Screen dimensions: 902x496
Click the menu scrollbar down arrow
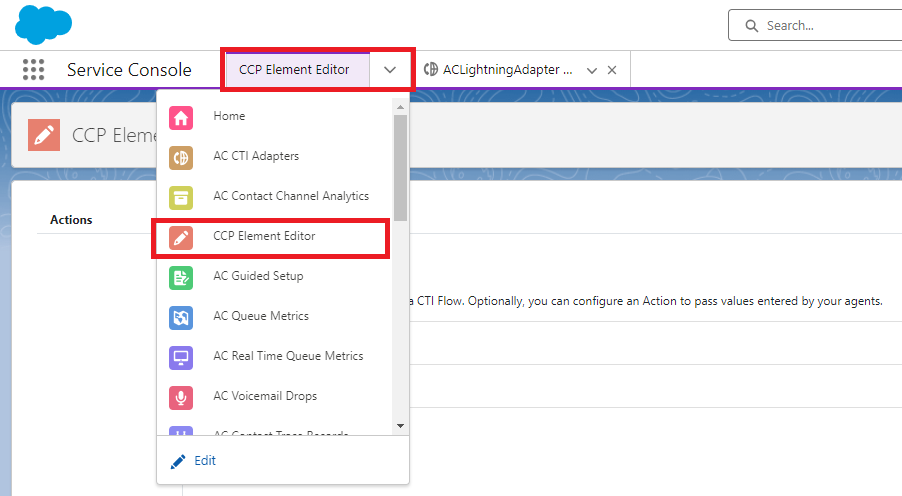[400, 426]
